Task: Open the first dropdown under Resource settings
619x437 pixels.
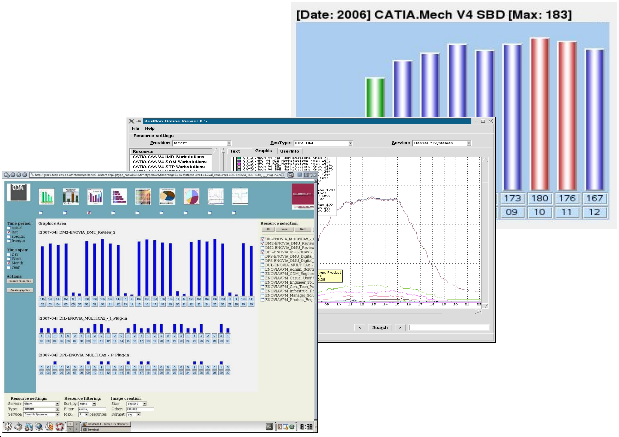Action: 41,404
